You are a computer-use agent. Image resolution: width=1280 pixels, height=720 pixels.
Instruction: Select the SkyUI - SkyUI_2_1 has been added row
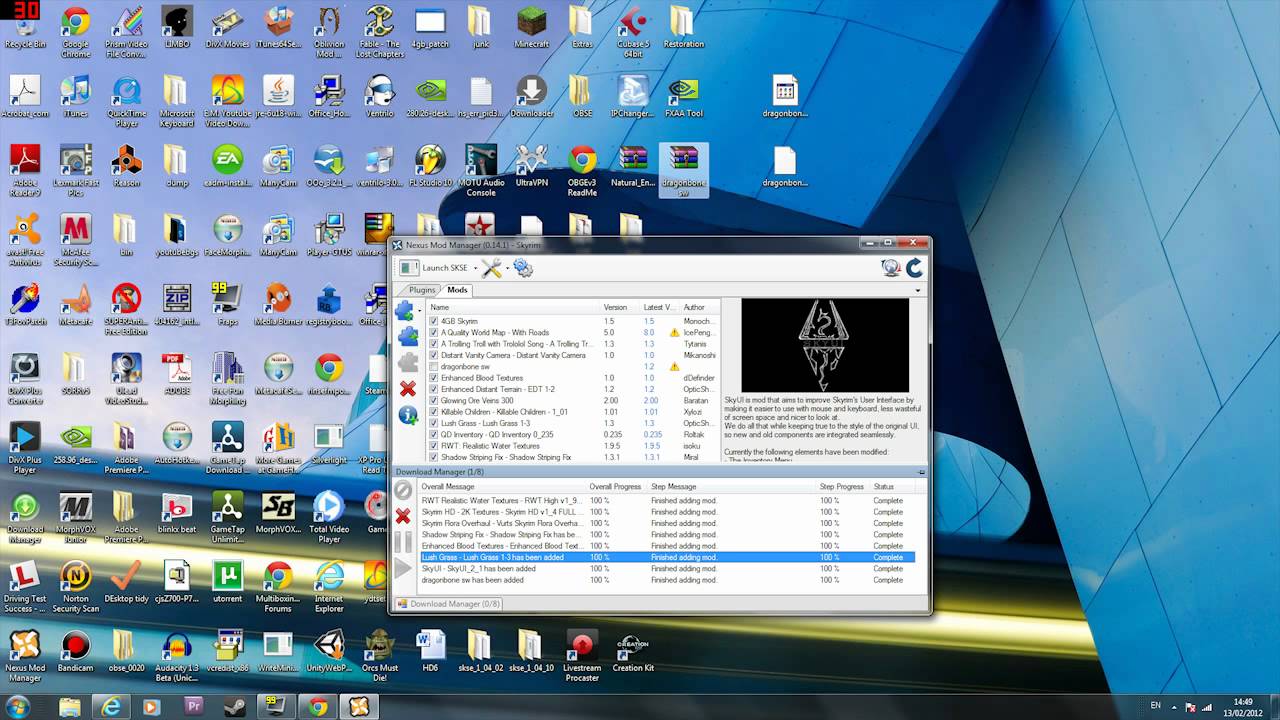[x=667, y=568]
